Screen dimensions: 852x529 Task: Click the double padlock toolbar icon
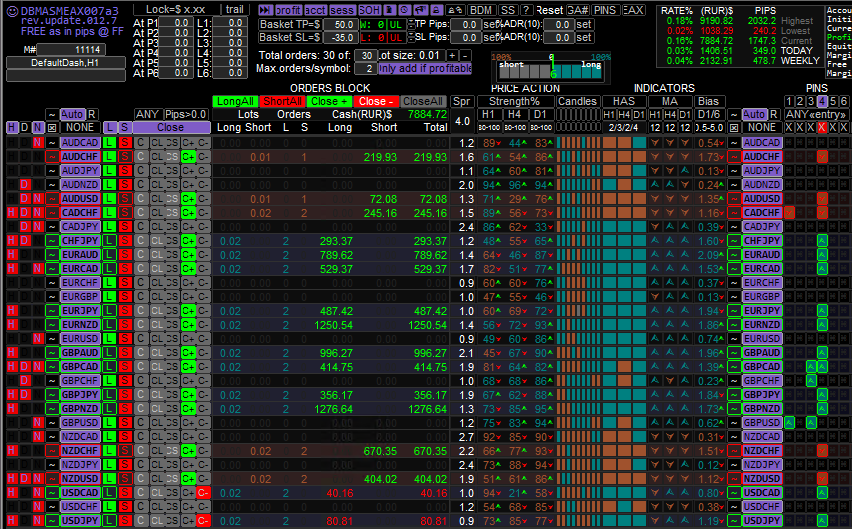click(x=455, y=10)
